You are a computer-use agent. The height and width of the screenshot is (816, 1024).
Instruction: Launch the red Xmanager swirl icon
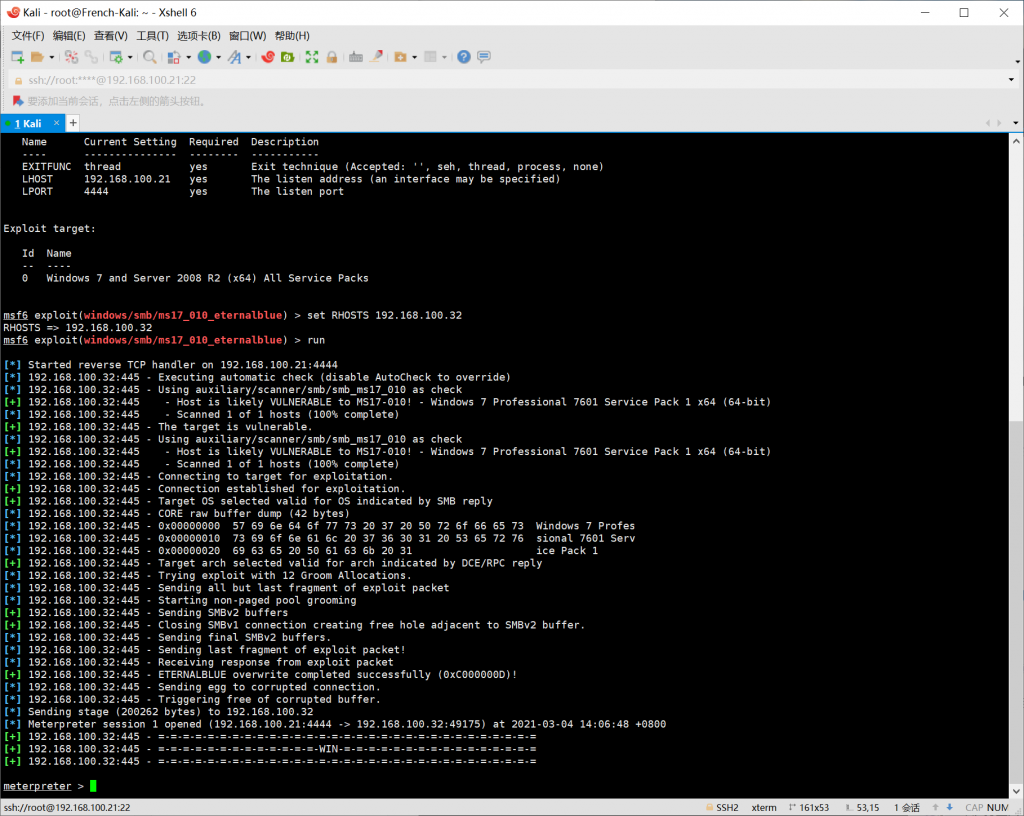click(268, 57)
